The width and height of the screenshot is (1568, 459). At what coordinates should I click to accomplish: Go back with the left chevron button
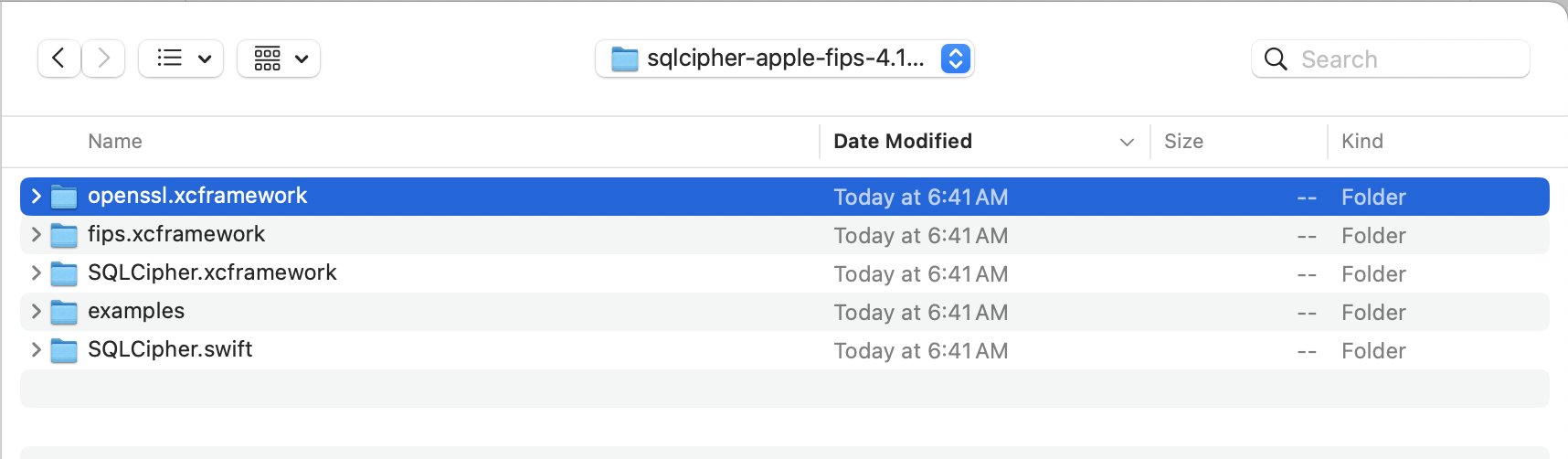[x=59, y=59]
